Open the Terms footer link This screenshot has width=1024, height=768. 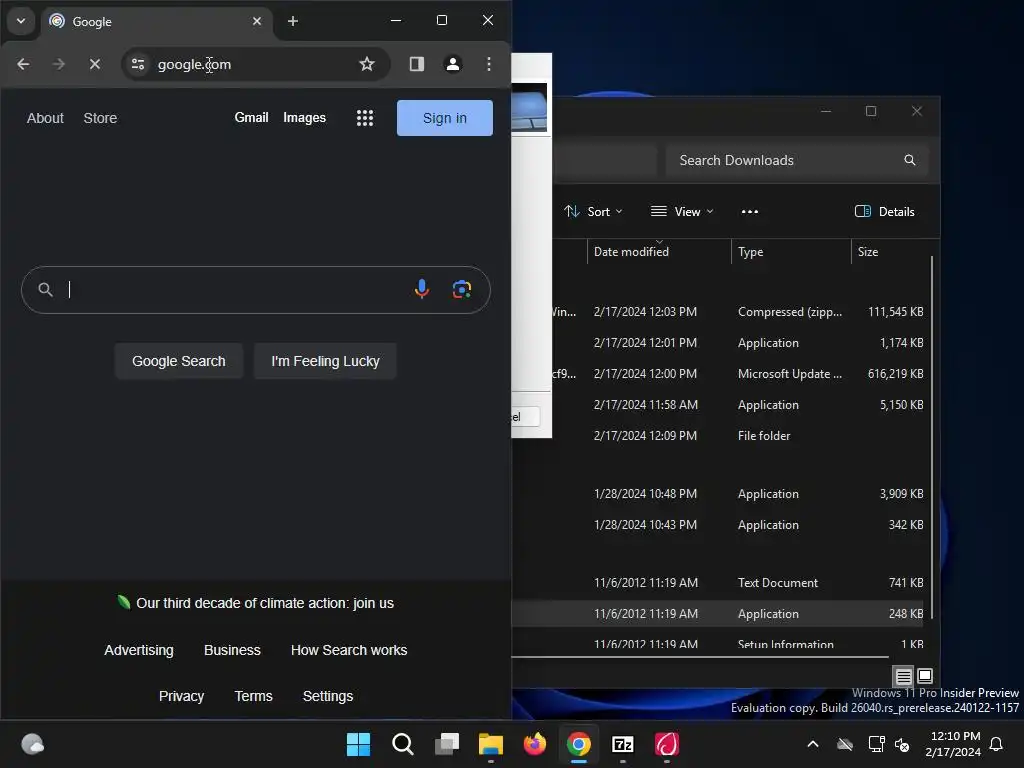[x=253, y=696]
